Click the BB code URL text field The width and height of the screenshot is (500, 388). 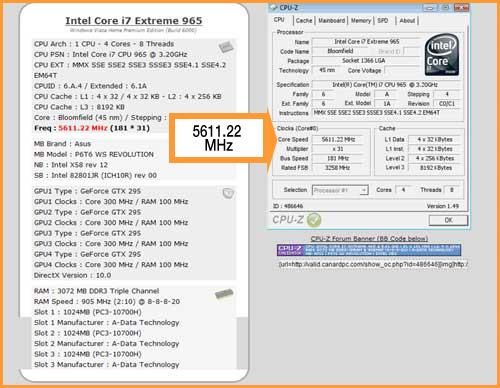pyautogui.click(x=373, y=264)
